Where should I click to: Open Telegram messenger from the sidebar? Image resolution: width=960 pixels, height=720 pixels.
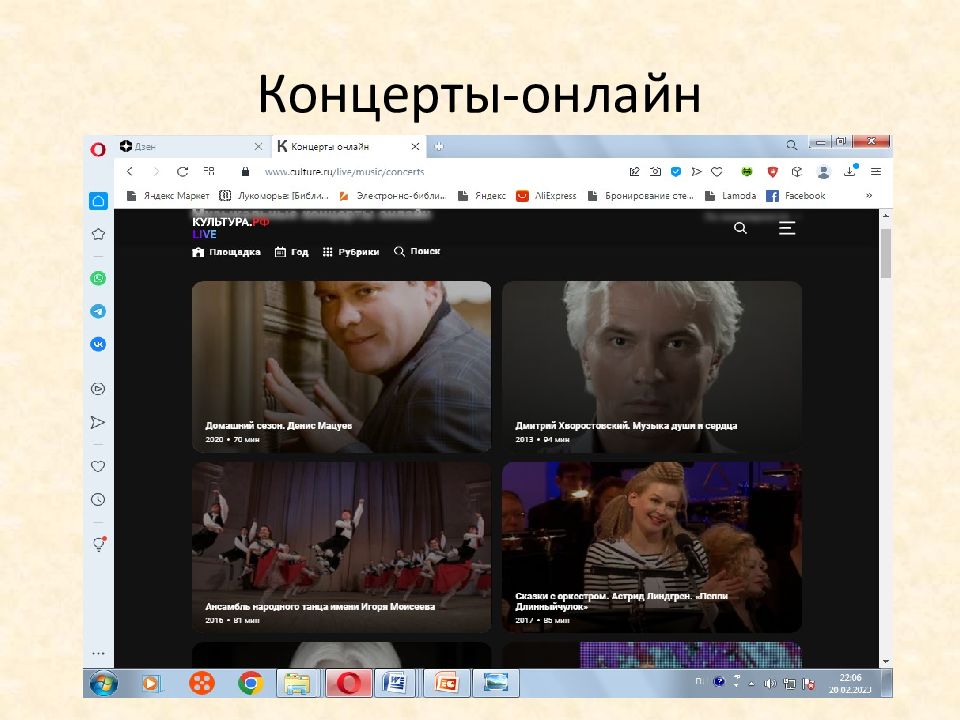coord(98,311)
